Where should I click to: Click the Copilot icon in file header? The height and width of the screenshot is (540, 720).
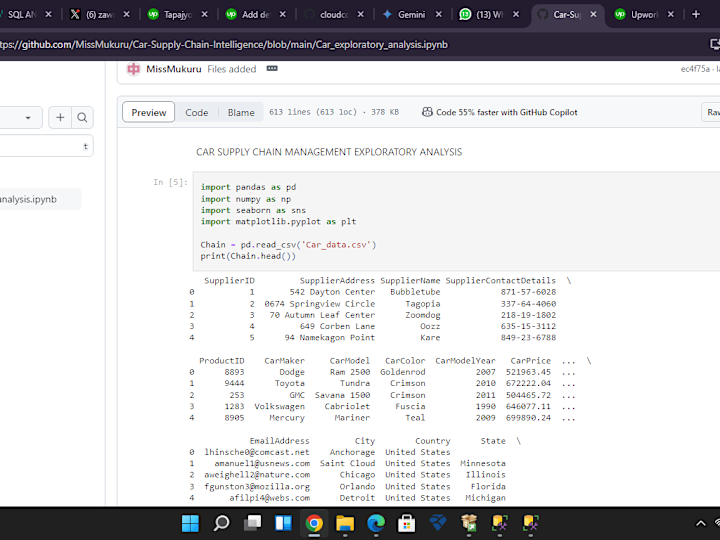(x=427, y=112)
